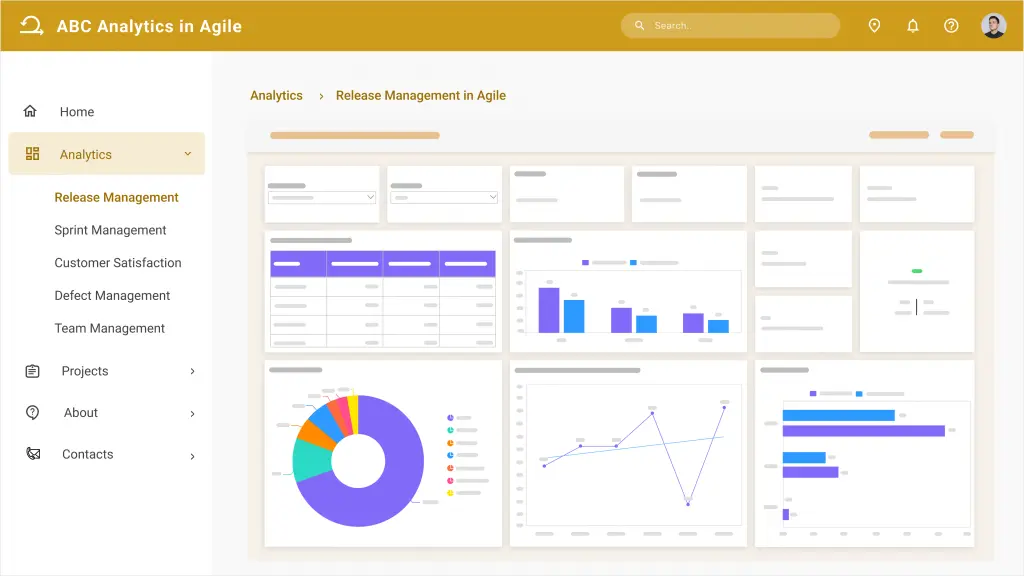The width and height of the screenshot is (1024, 576).
Task: Expand the Projects sidebar section
Action: pos(192,371)
